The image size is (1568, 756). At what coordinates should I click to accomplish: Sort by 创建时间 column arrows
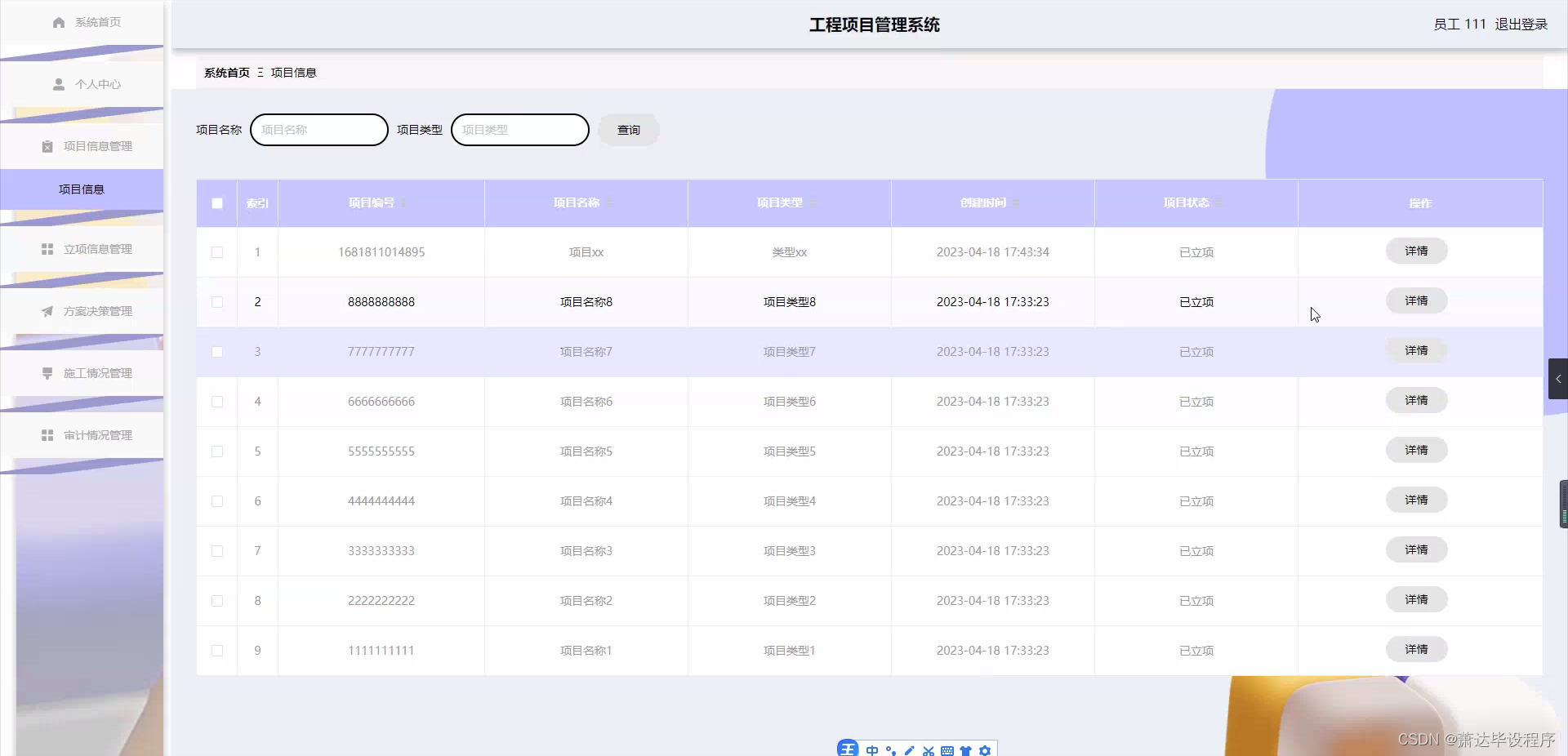pos(1016,202)
